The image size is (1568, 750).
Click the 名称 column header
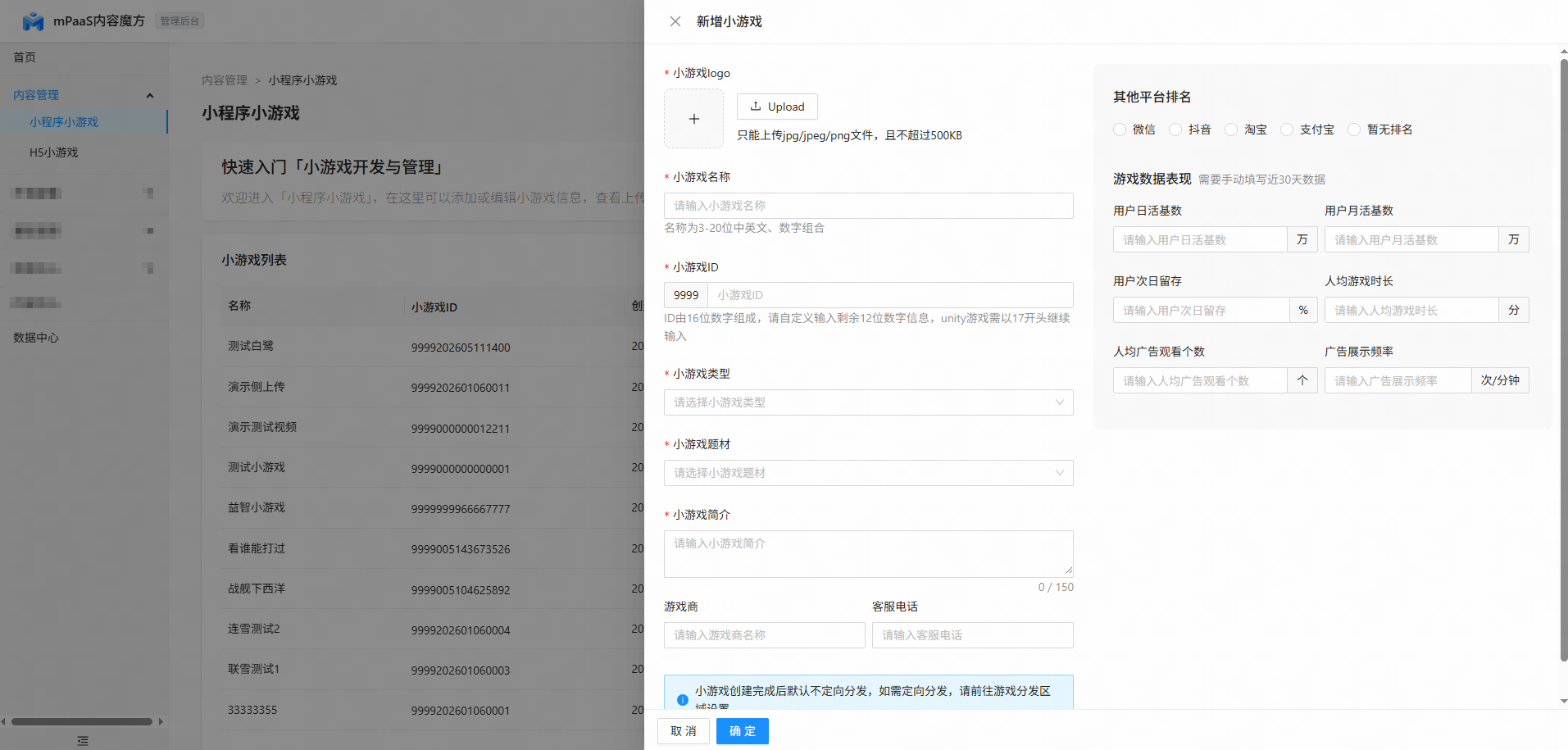[x=239, y=306]
